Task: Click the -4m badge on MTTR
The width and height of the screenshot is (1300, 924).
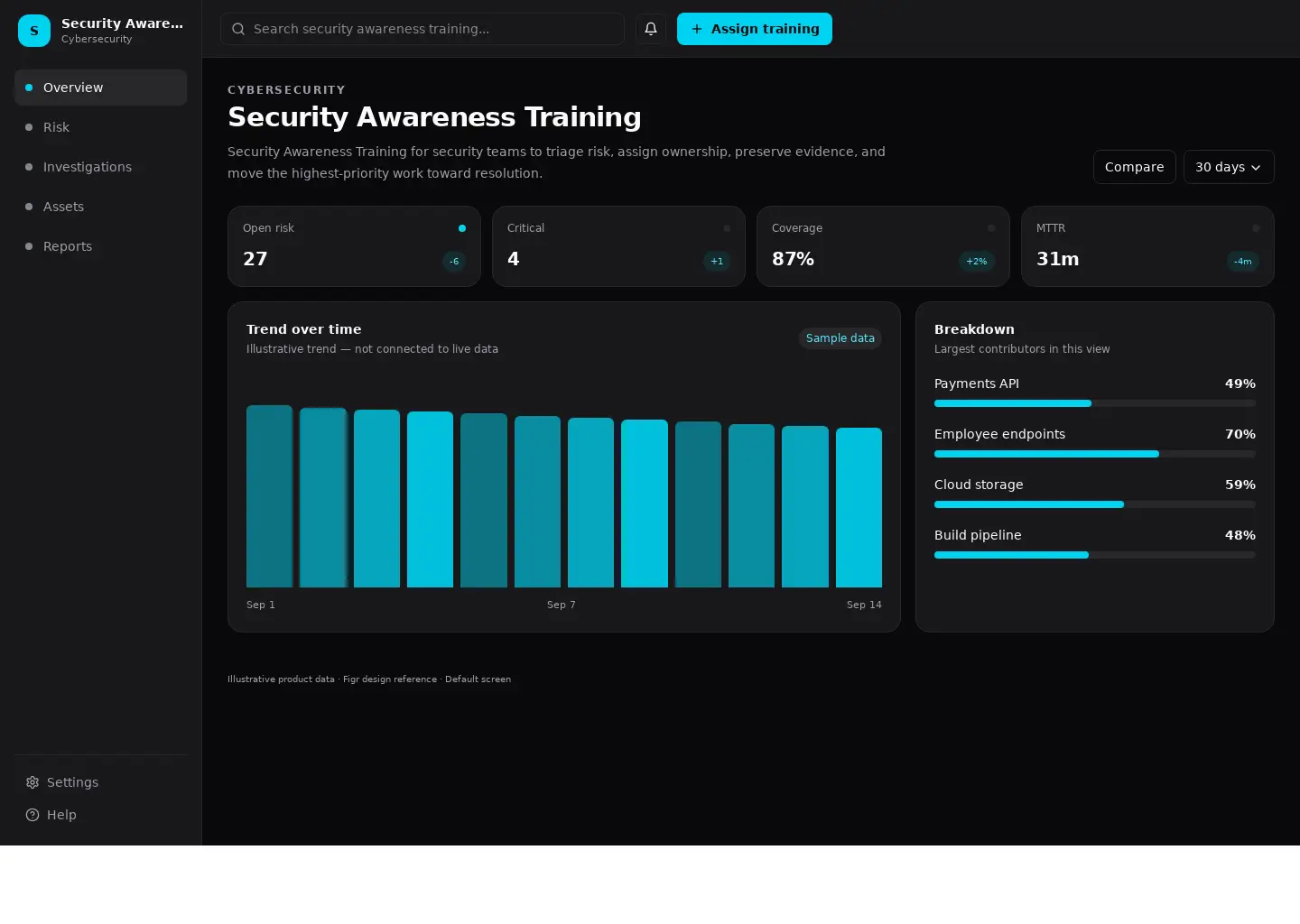Action: pos(1243,262)
